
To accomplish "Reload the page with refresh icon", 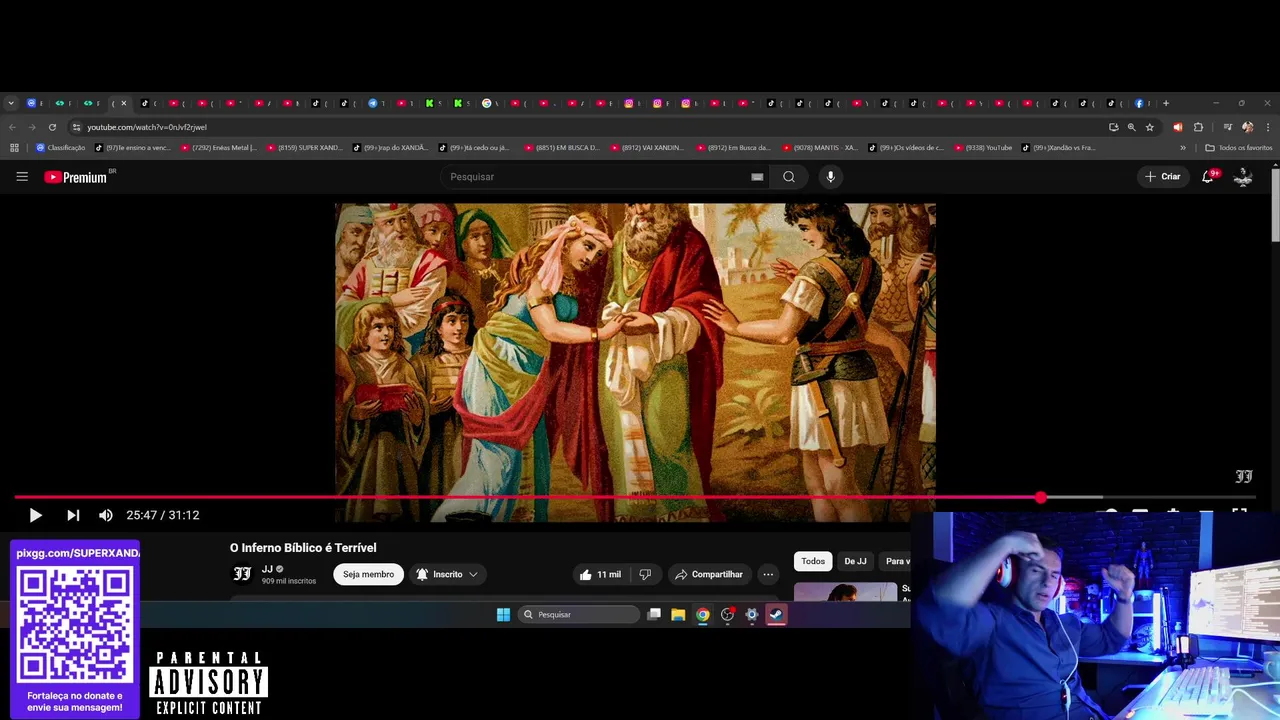I will (x=52, y=127).
